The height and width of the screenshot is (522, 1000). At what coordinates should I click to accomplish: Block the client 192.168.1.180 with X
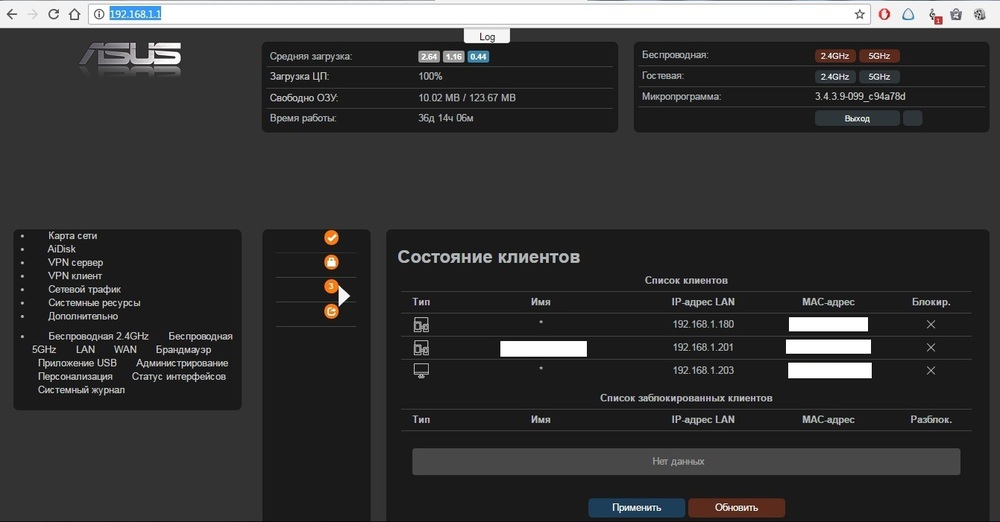coord(930,325)
